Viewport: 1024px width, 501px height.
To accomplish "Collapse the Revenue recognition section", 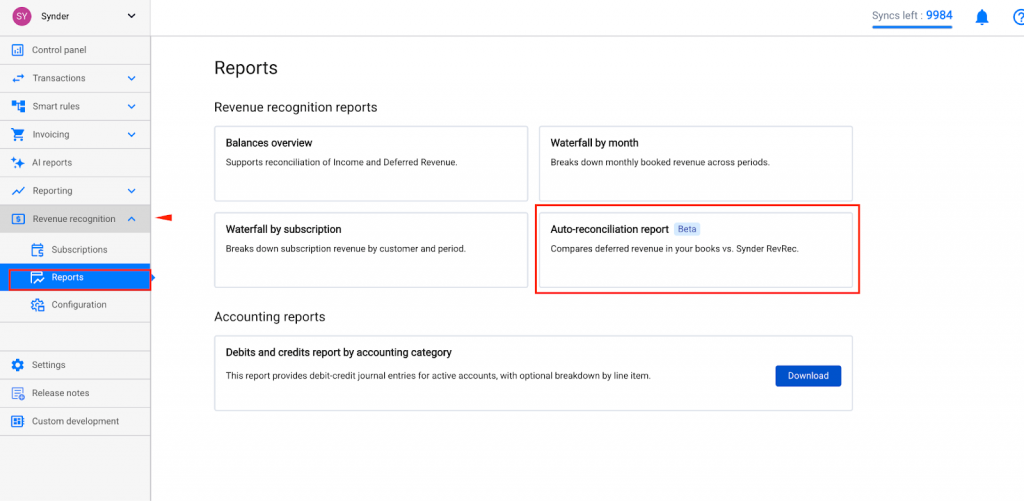I will click(131, 219).
